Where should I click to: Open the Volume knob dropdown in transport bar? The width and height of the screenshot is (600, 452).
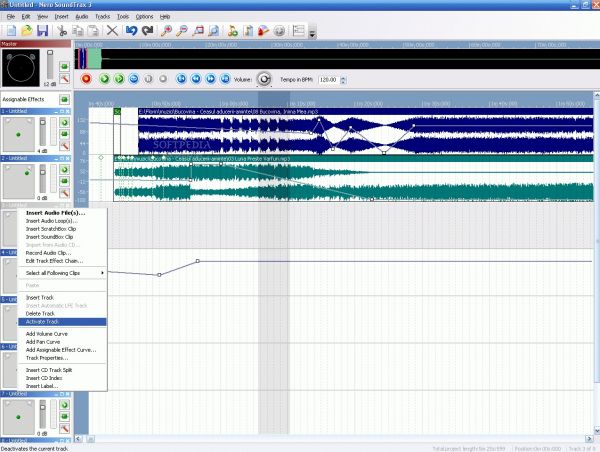pyautogui.click(x=265, y=78)
